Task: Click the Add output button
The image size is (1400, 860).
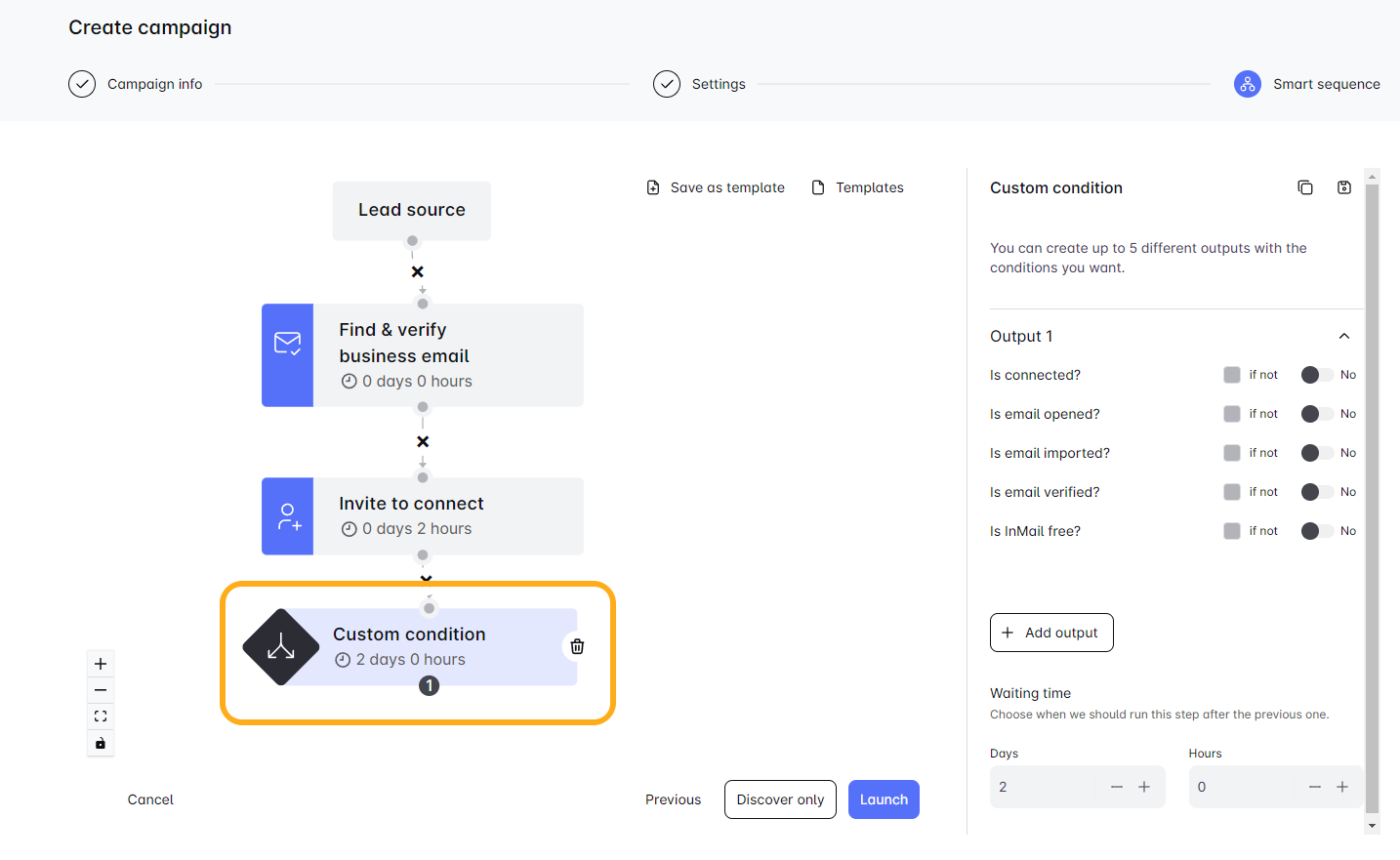Action: 1051,633
